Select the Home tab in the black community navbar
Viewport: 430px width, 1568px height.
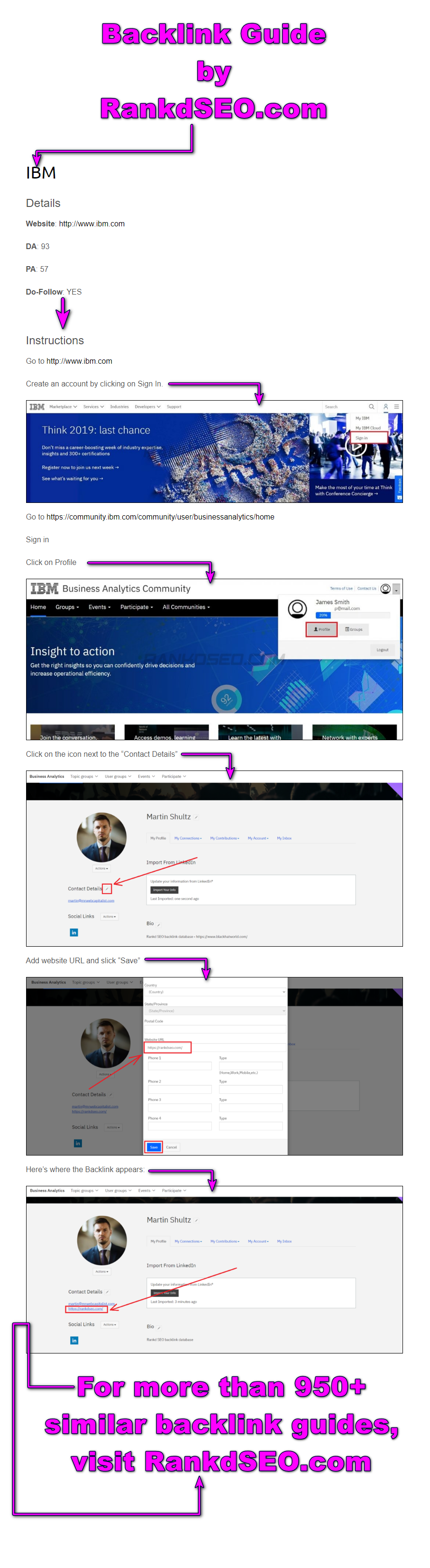[38, 607]
